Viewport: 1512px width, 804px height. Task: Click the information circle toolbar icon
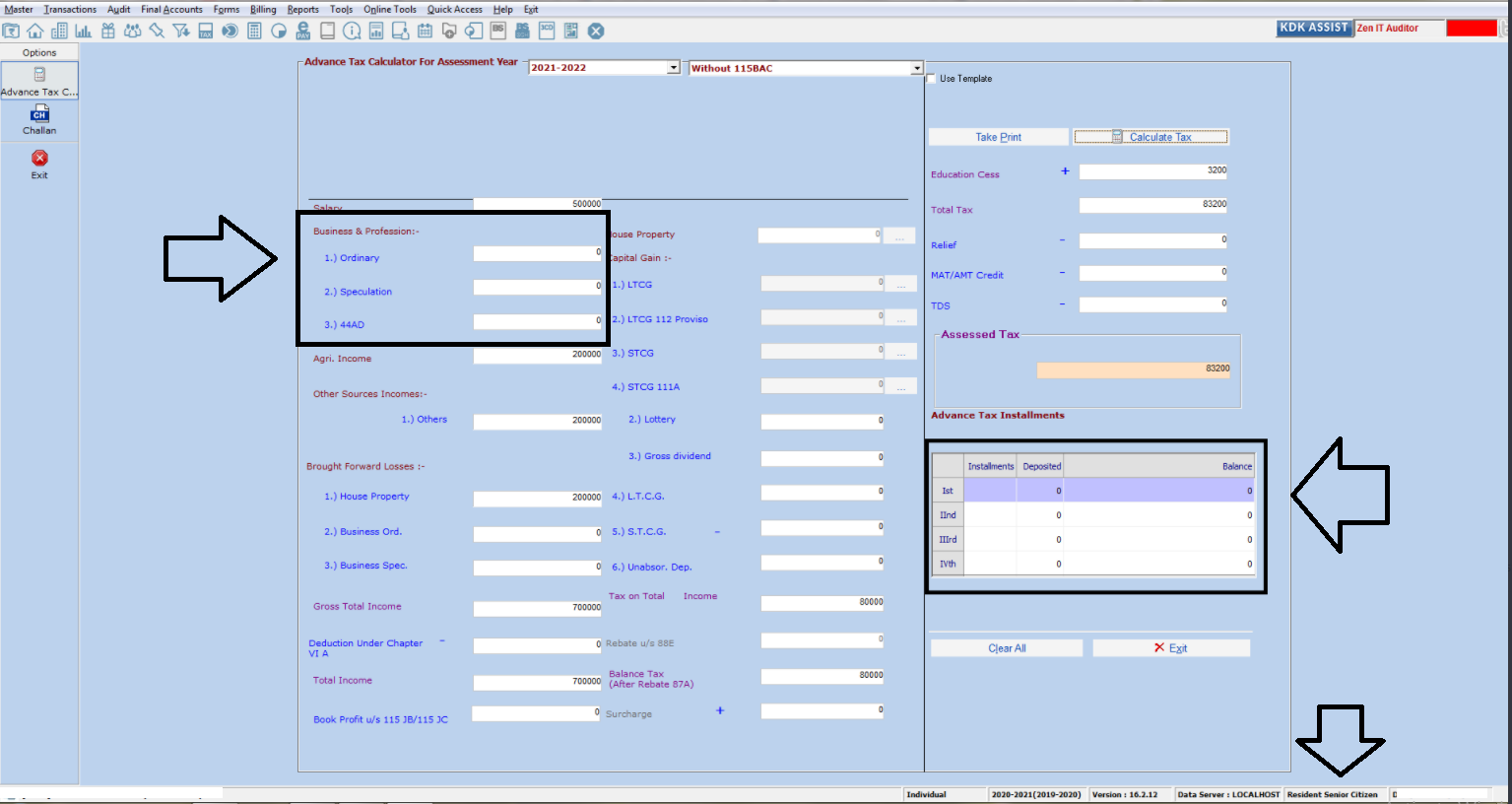(x=352, y=31)
